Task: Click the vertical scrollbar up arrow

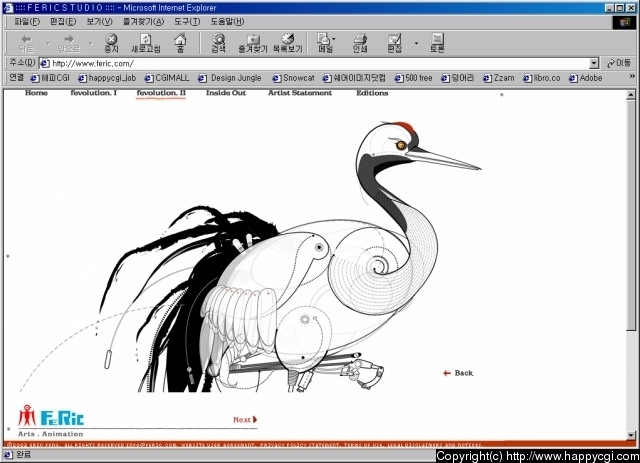Action: pyautogui.click(x=631, y=95)
